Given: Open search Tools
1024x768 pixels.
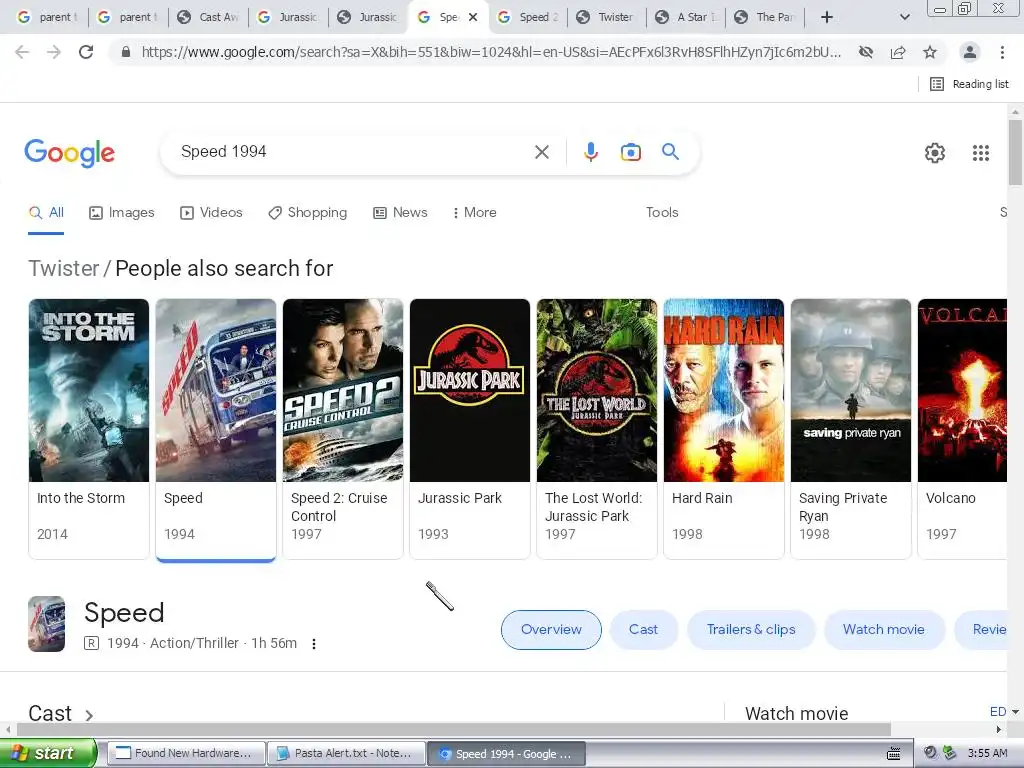Looking at the screenshot, I should (x=662, y=212).
